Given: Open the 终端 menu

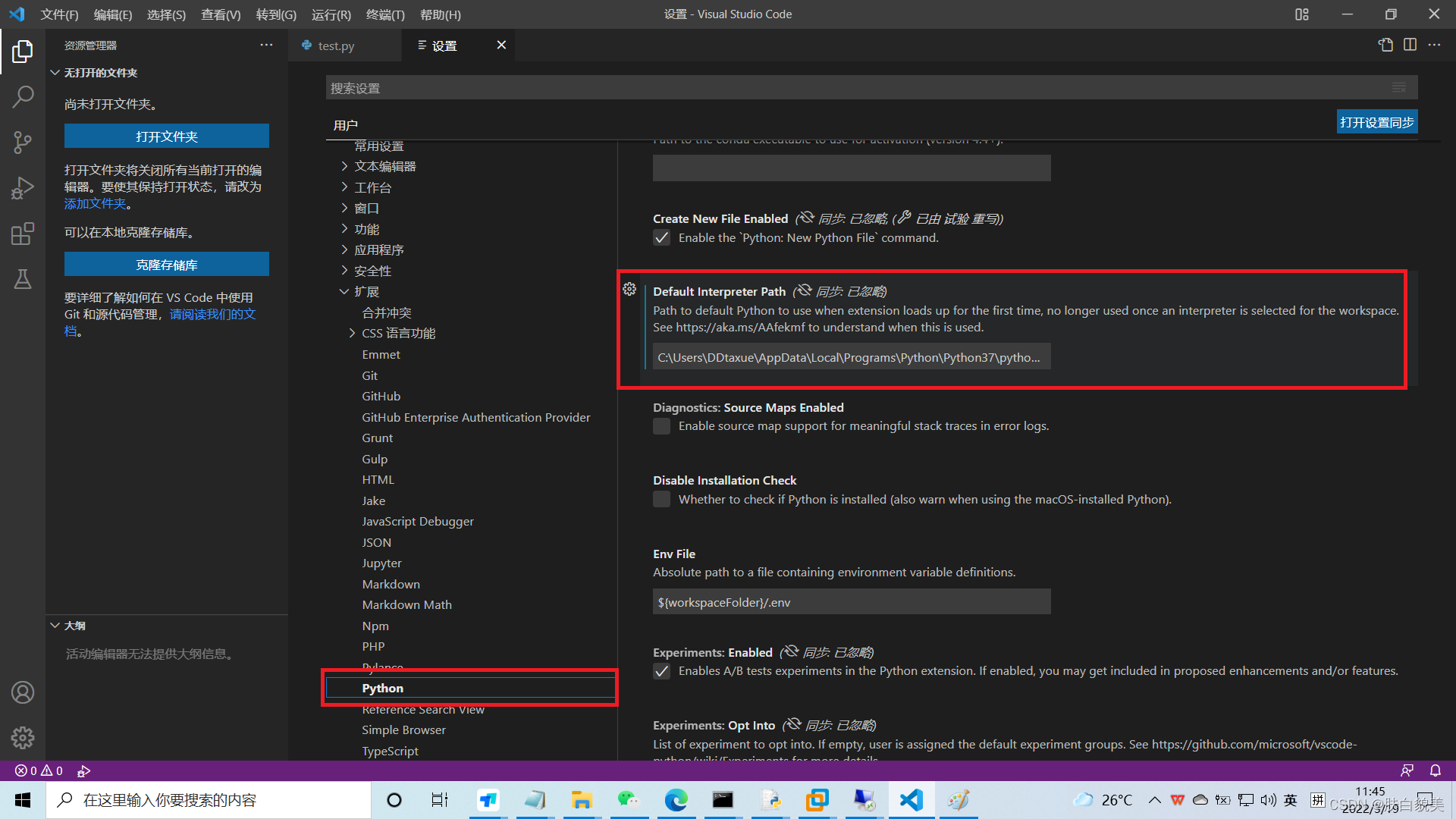Looking at the screenshot, I should pyautogui.click(x=384, y=14).
